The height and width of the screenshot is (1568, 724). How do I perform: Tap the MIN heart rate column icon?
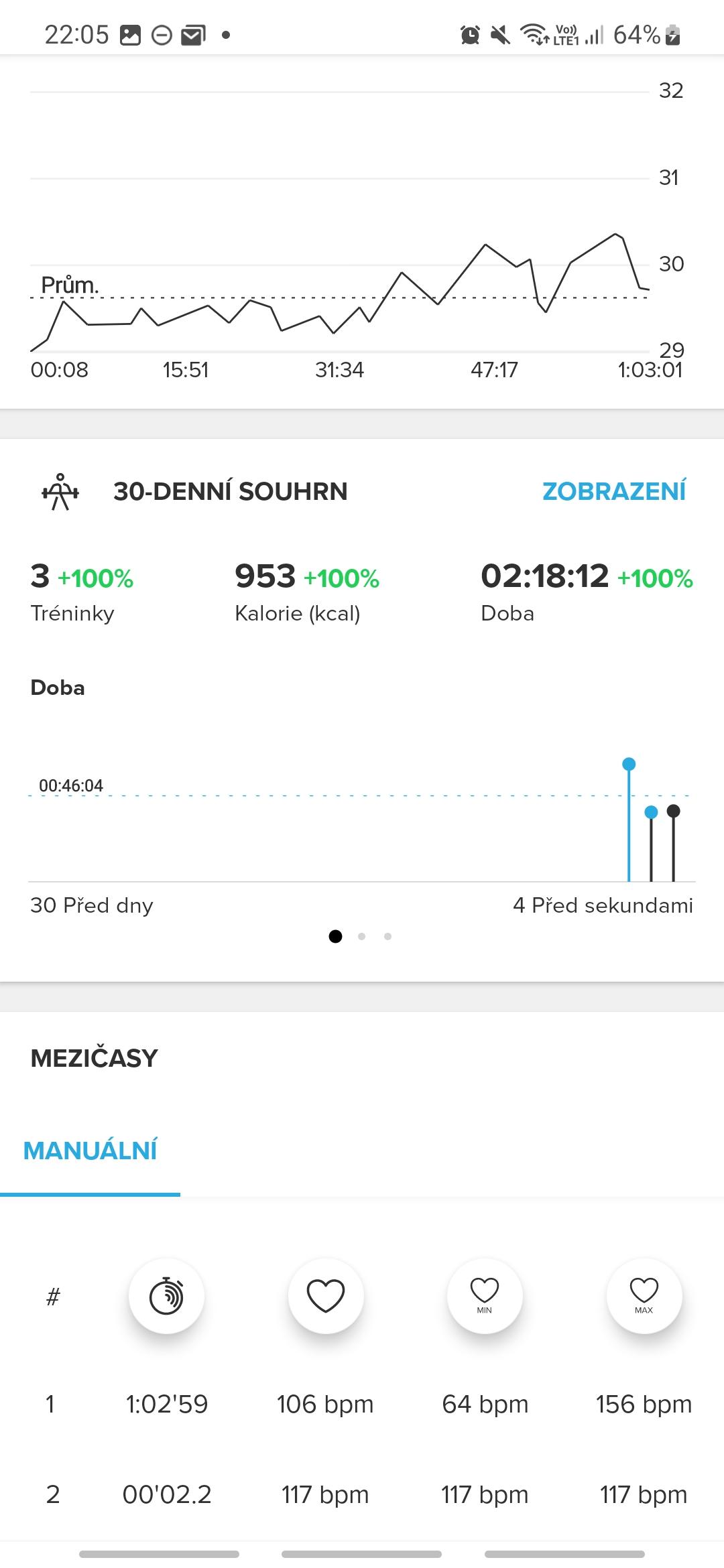485,1295
